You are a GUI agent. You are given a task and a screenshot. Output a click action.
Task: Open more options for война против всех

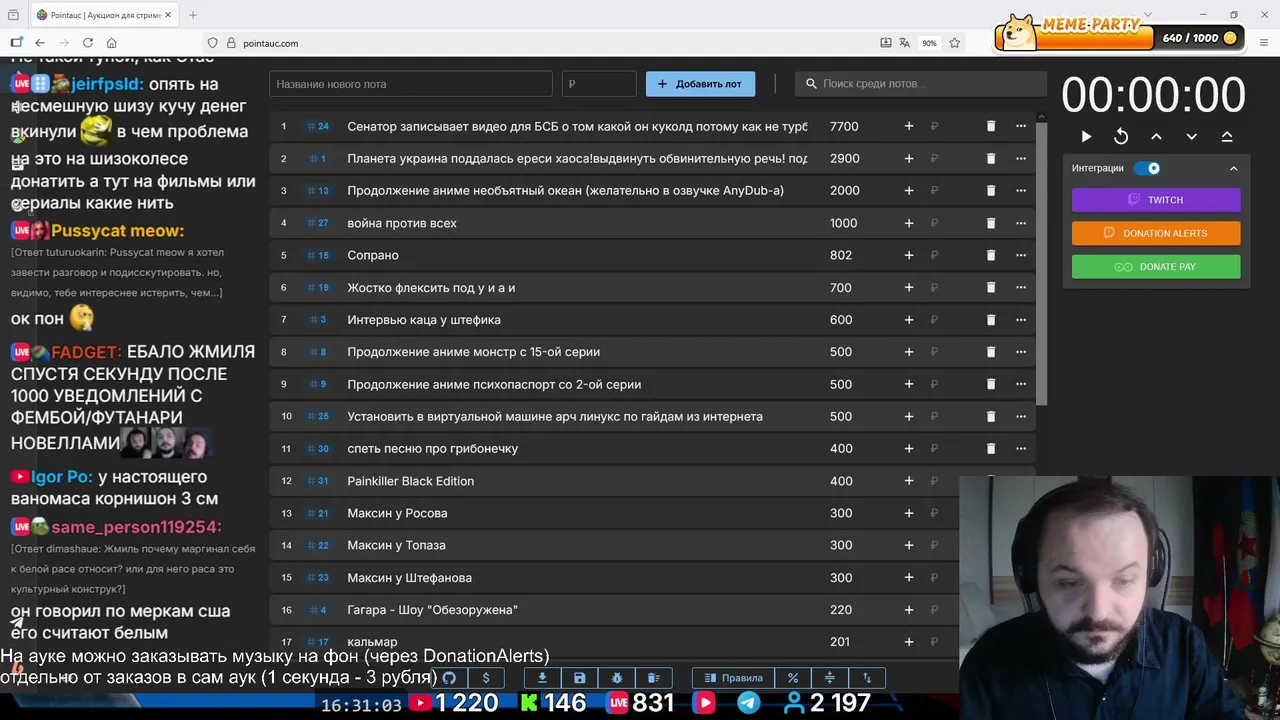tap(1021, 223)
